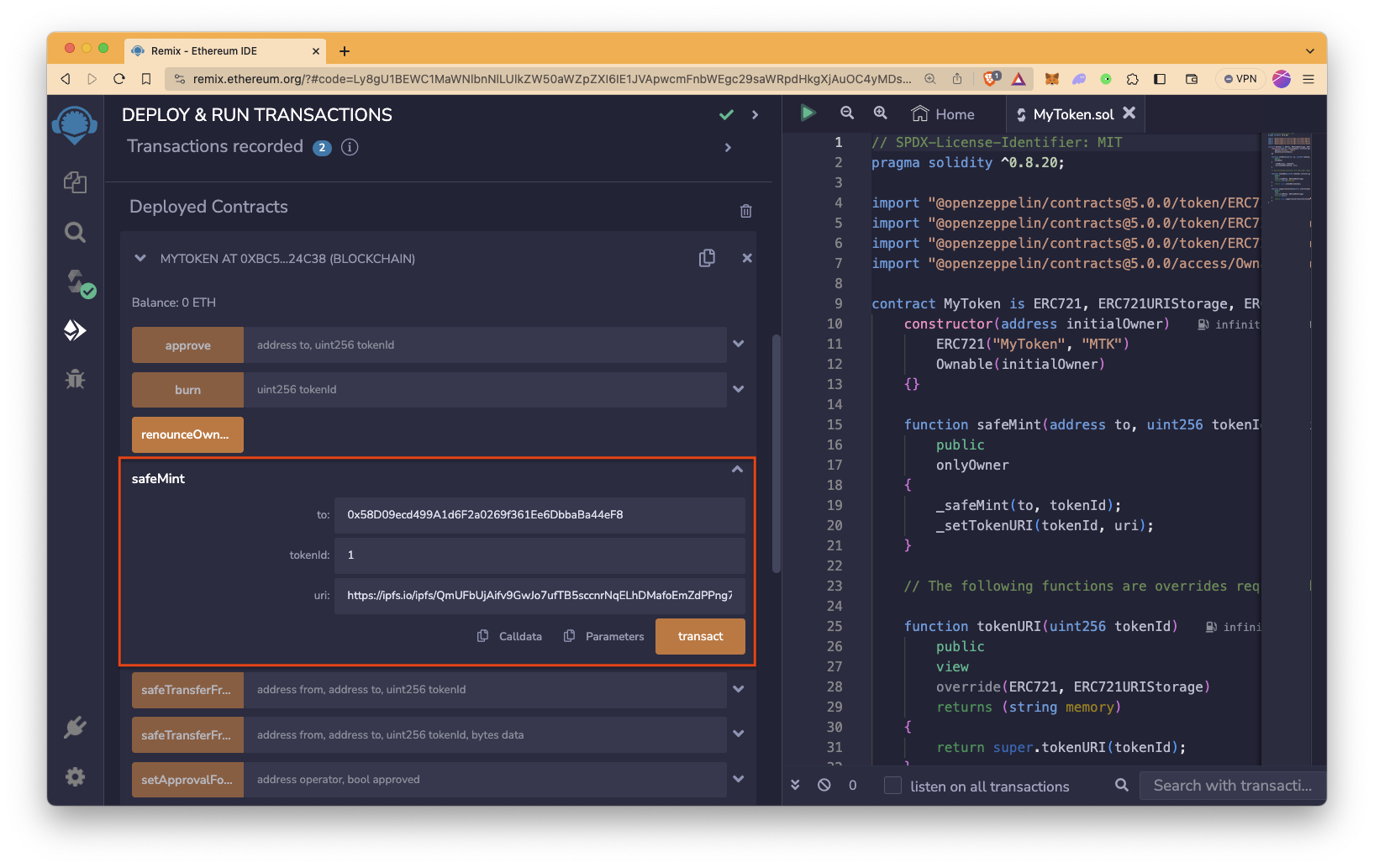Image resolution: width=1374 pixels, height=868 pixels.
Task: Zoom in the editor font
Action: pos(880,113)
